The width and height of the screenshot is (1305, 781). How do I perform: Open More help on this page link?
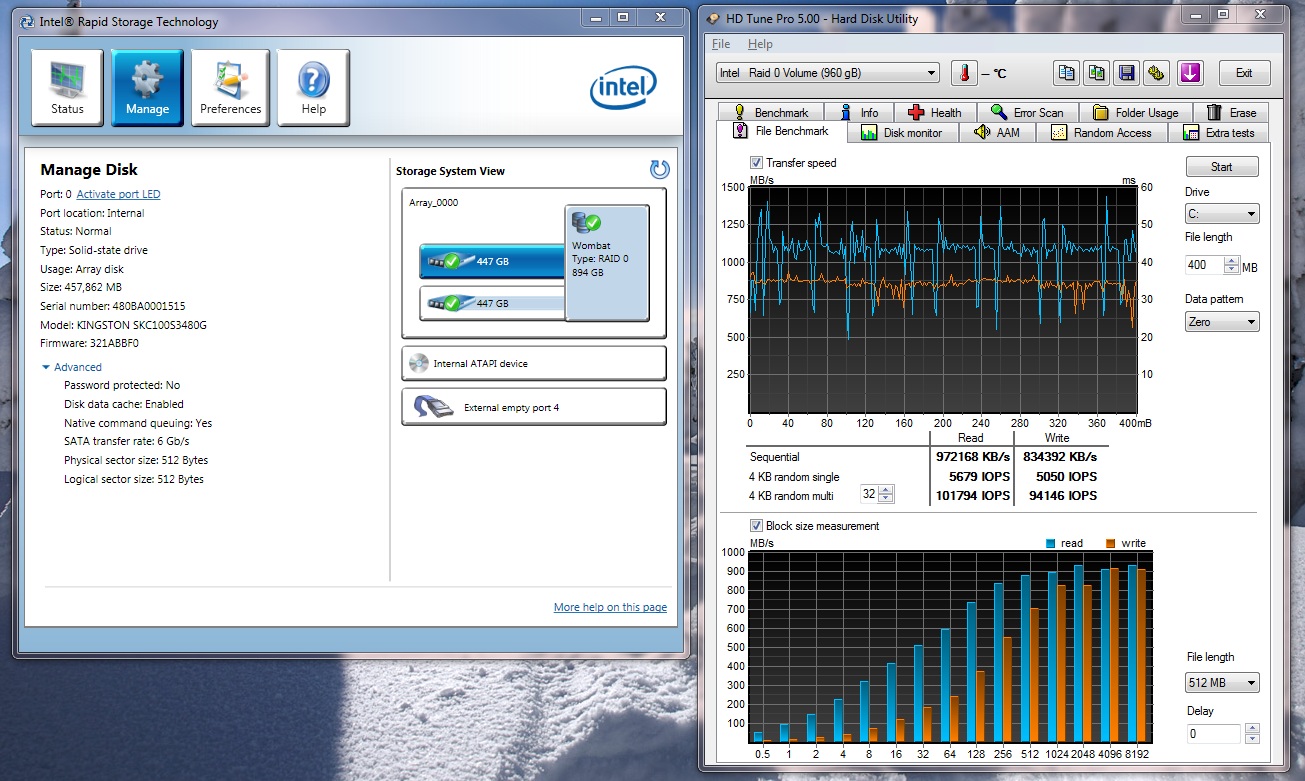(x=610, y=607)
